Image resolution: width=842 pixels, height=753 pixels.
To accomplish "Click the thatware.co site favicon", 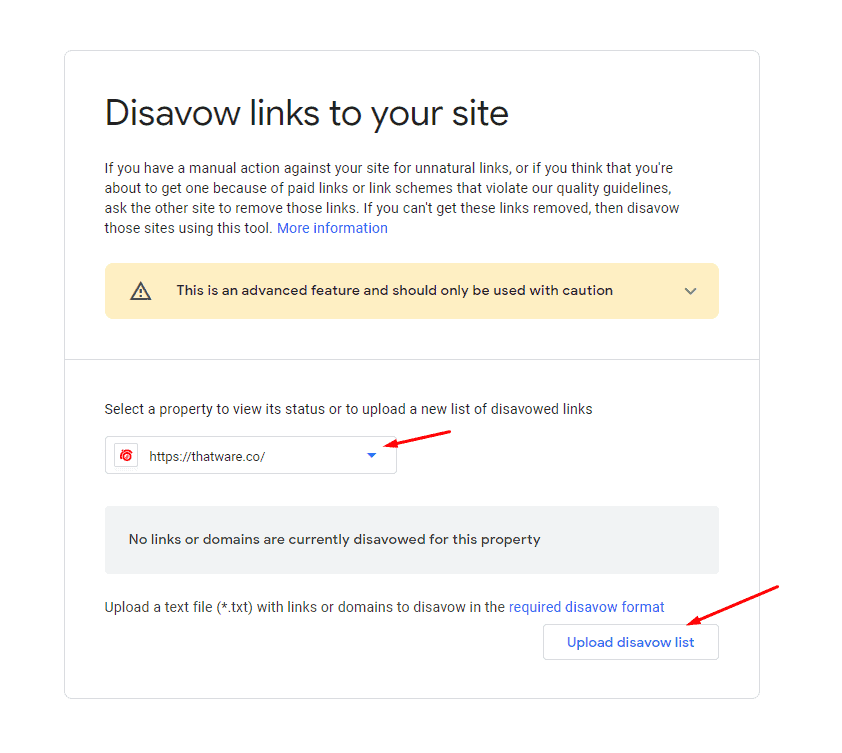I will click(x=126, y=455).
